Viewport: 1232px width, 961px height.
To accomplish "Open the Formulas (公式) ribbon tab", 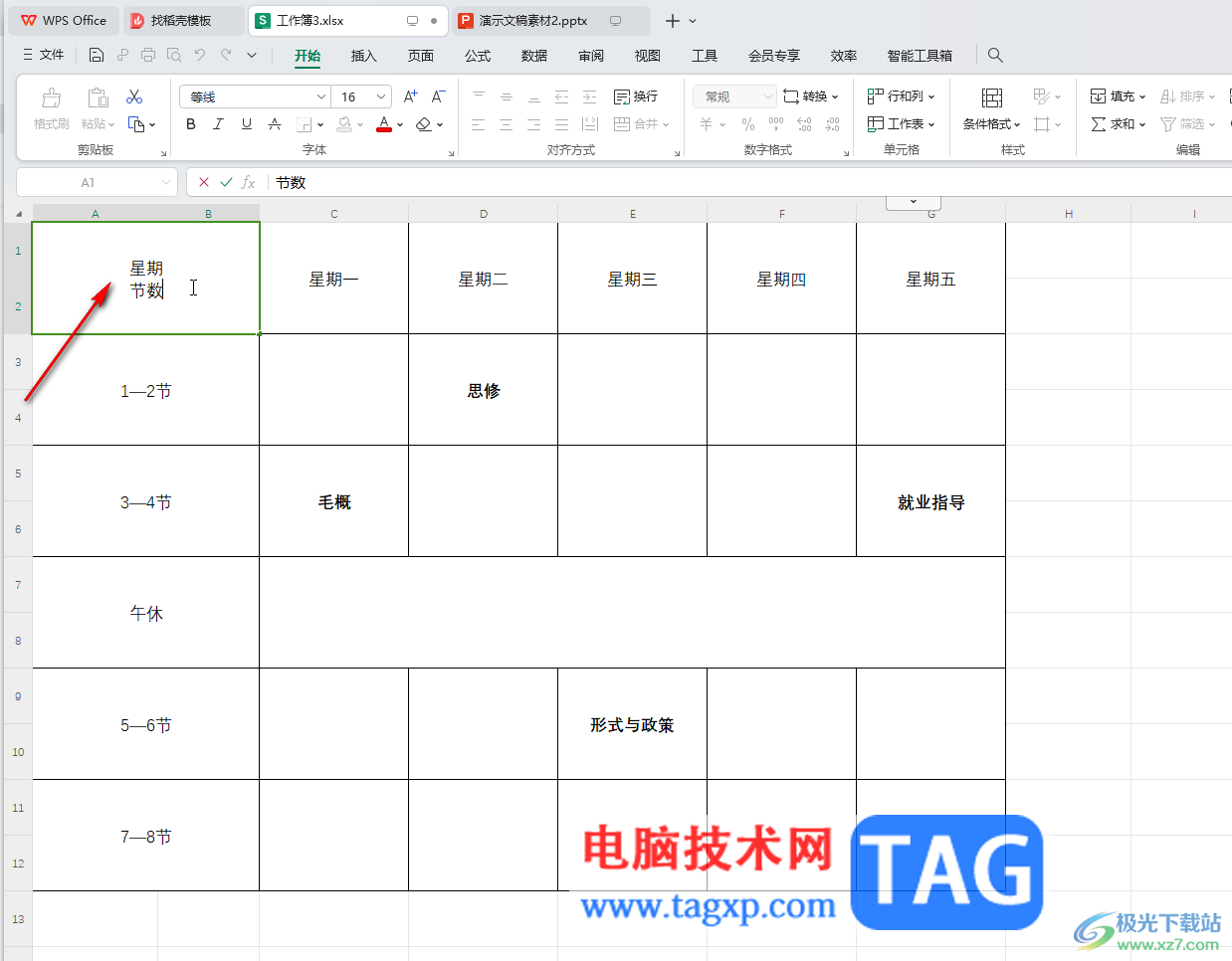I will [478, 56].
